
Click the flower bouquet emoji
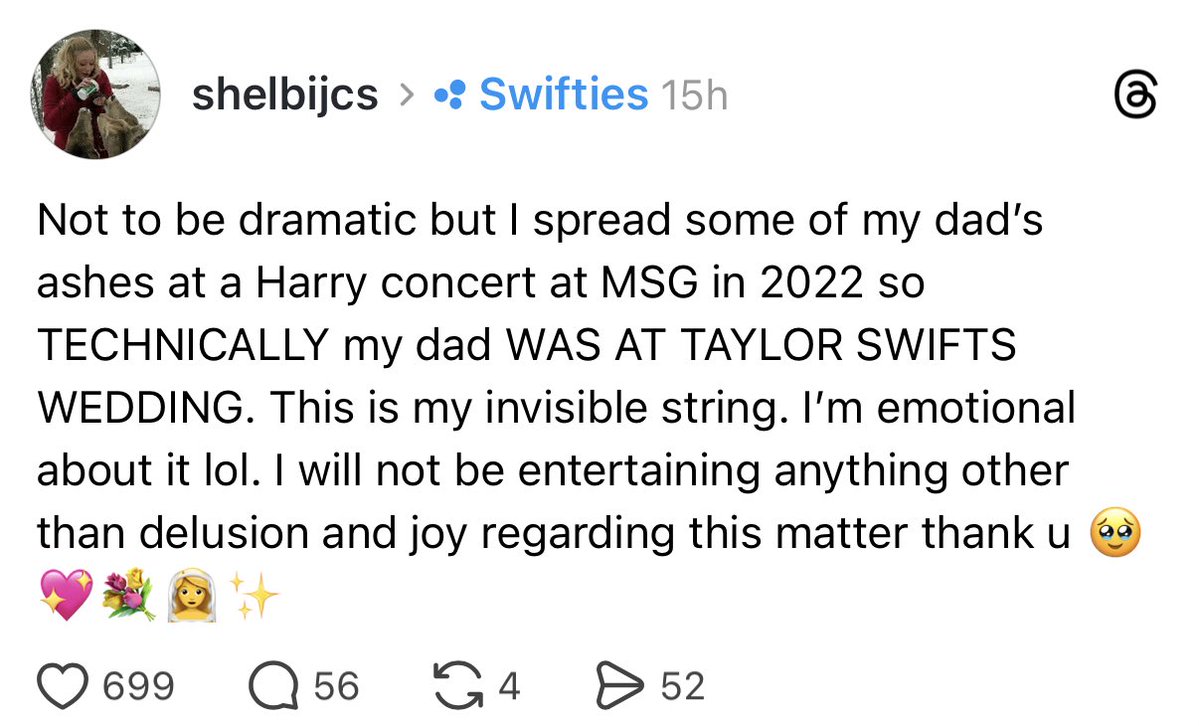coord(129,594)
